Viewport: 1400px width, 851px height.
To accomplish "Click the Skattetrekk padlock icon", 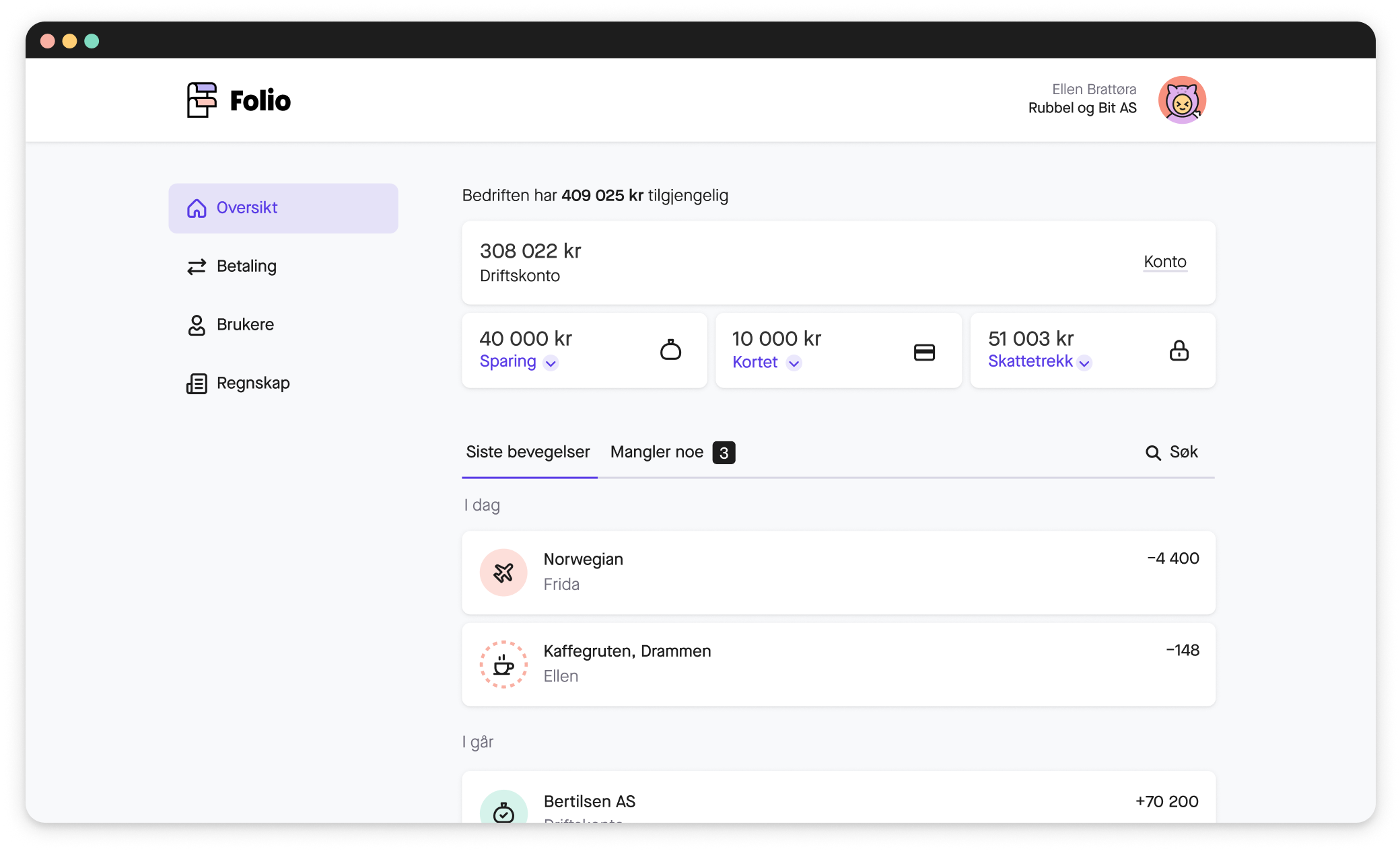I will (x=1179, y=350).
